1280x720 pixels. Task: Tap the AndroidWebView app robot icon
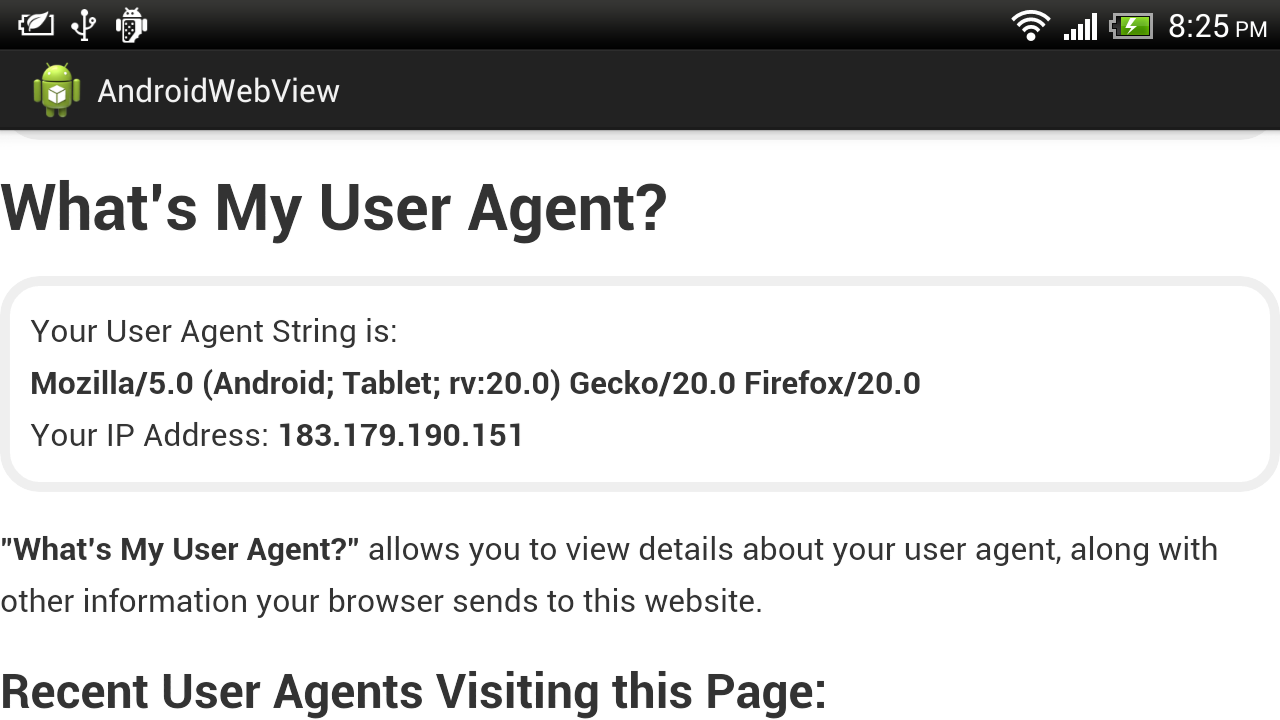(57, 90)
